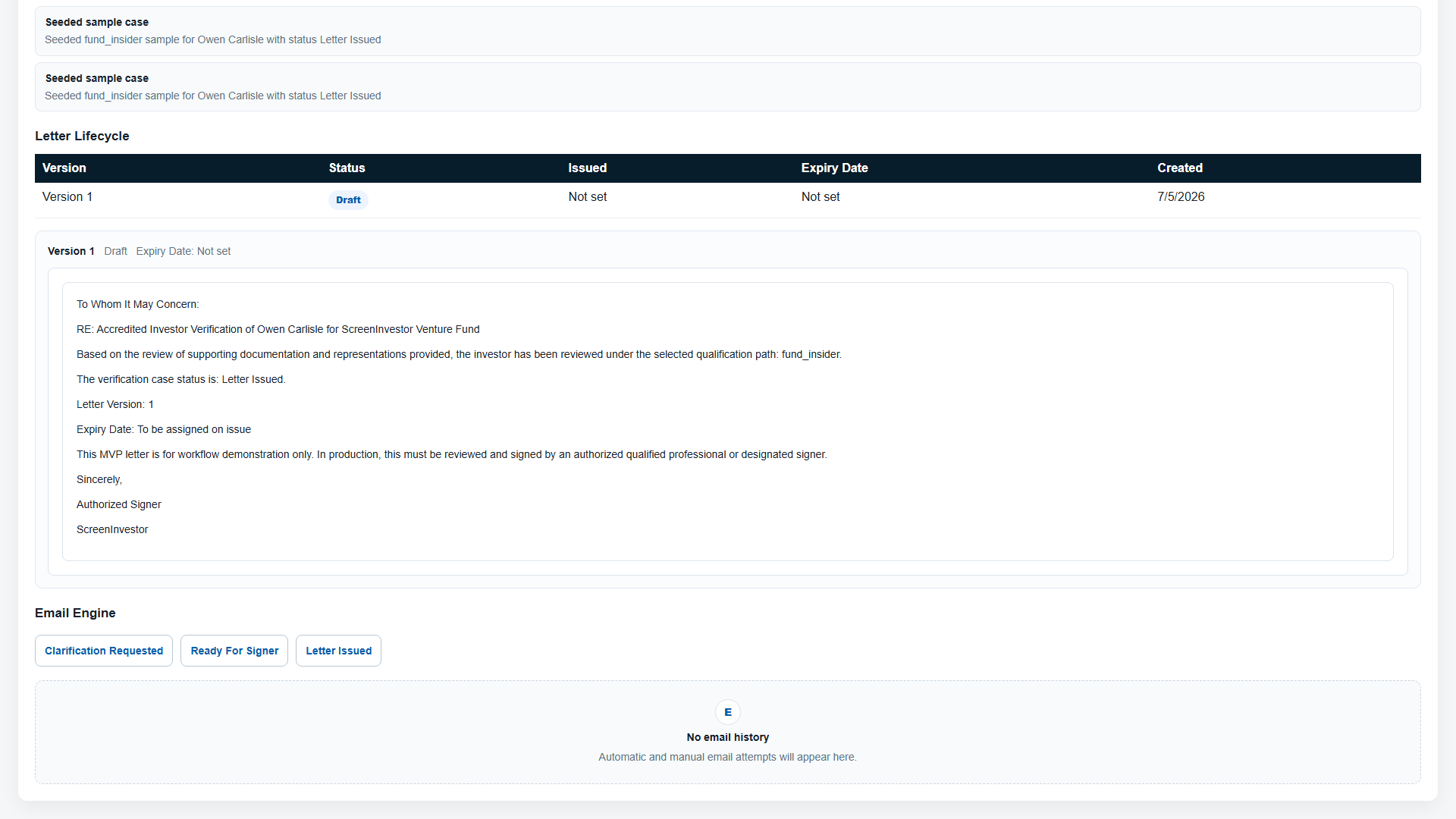Image resolution: width=1456 pixels, height=819 pixels.
Task: Click the 7/5/2026 created date cell
Action: click(1181, 197)
